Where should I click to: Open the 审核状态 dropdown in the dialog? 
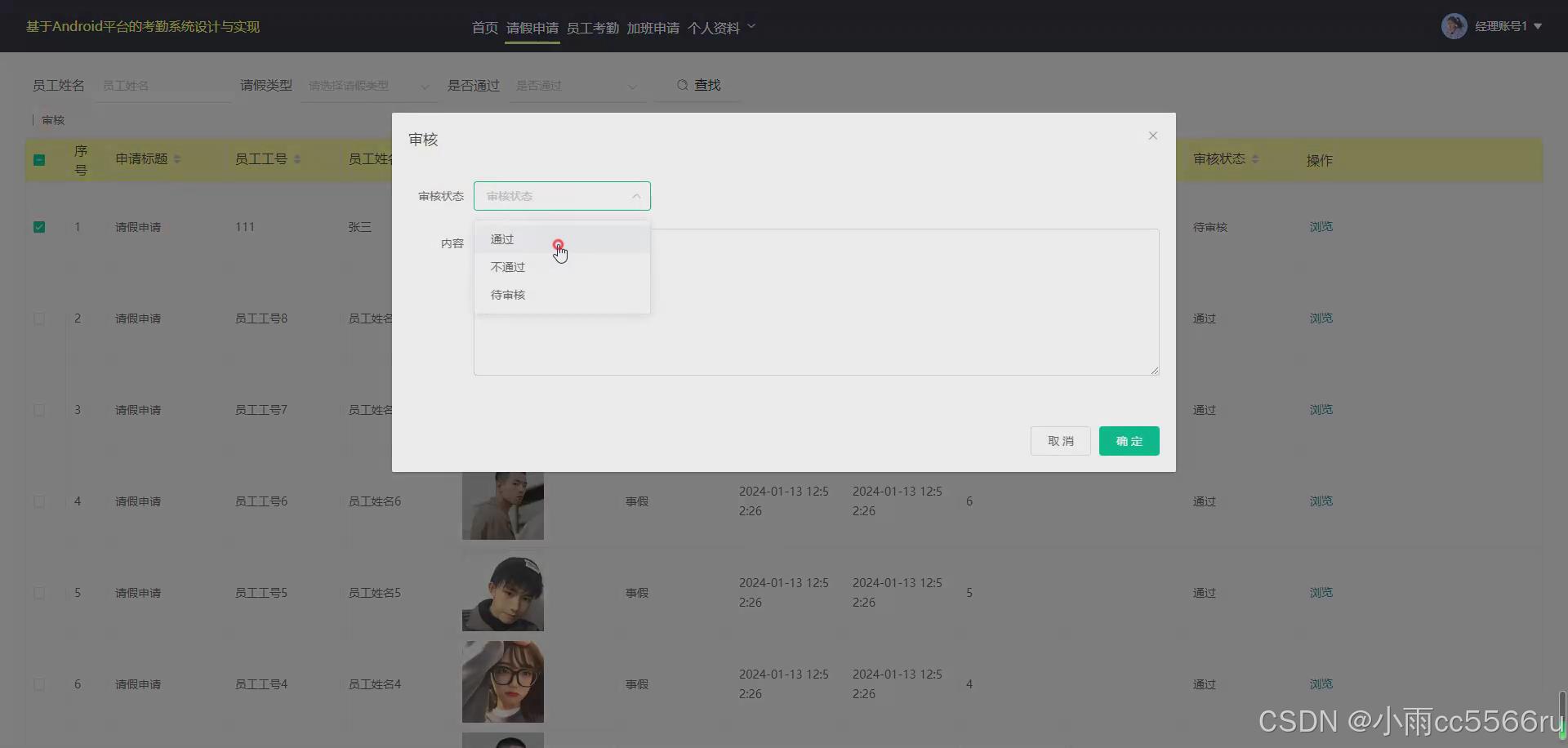click(562, 196)
